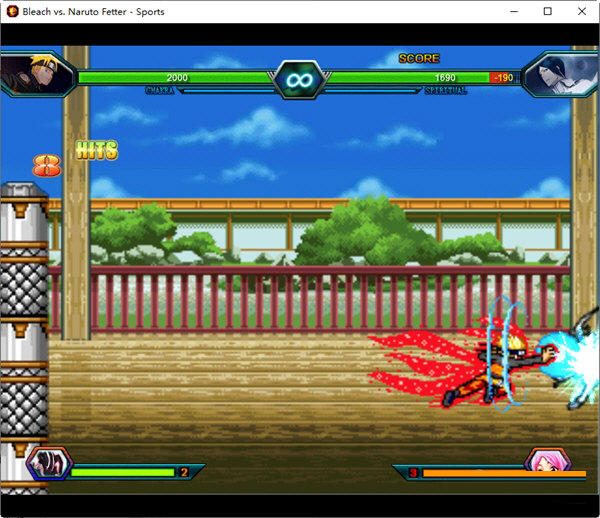
Task: Select the bottom-left assist character icon
Action: pyautogui.click(x=47, y=465)
